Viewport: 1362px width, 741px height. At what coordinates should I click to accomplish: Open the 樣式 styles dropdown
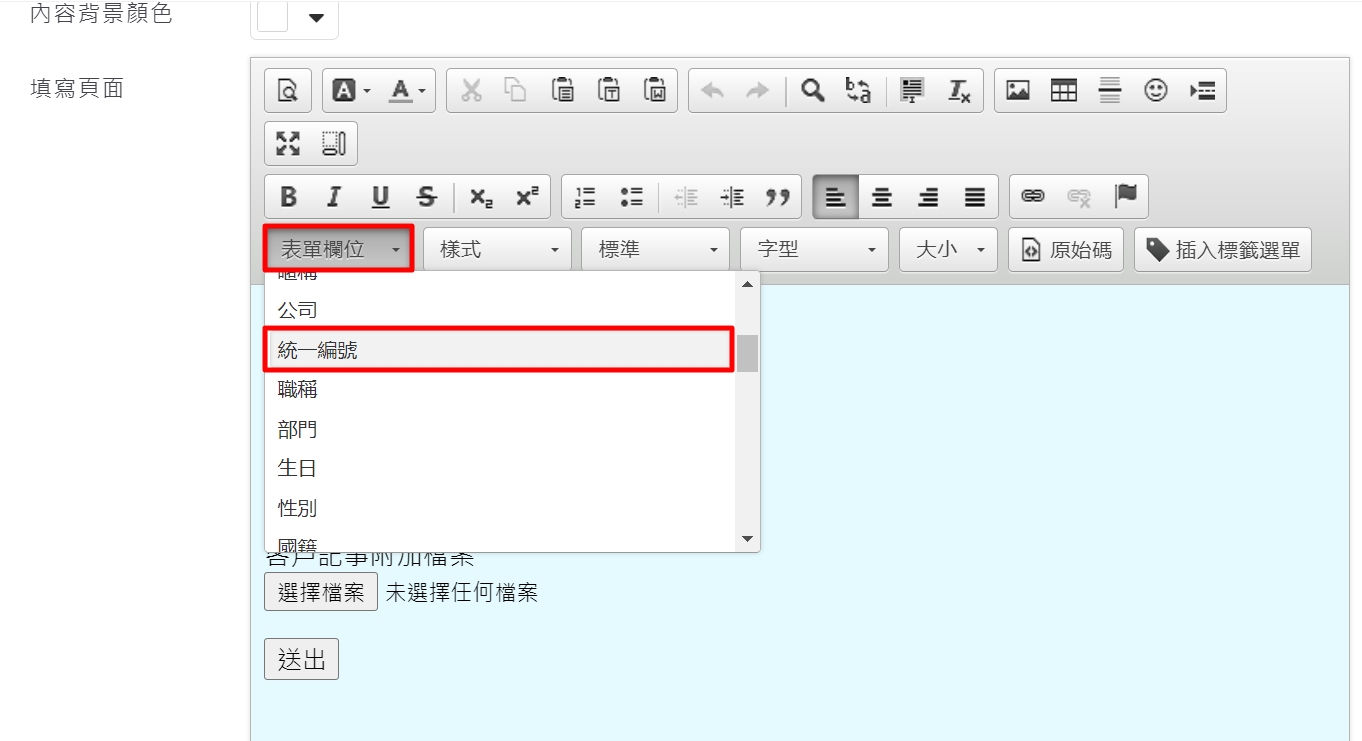coord(497,250)
